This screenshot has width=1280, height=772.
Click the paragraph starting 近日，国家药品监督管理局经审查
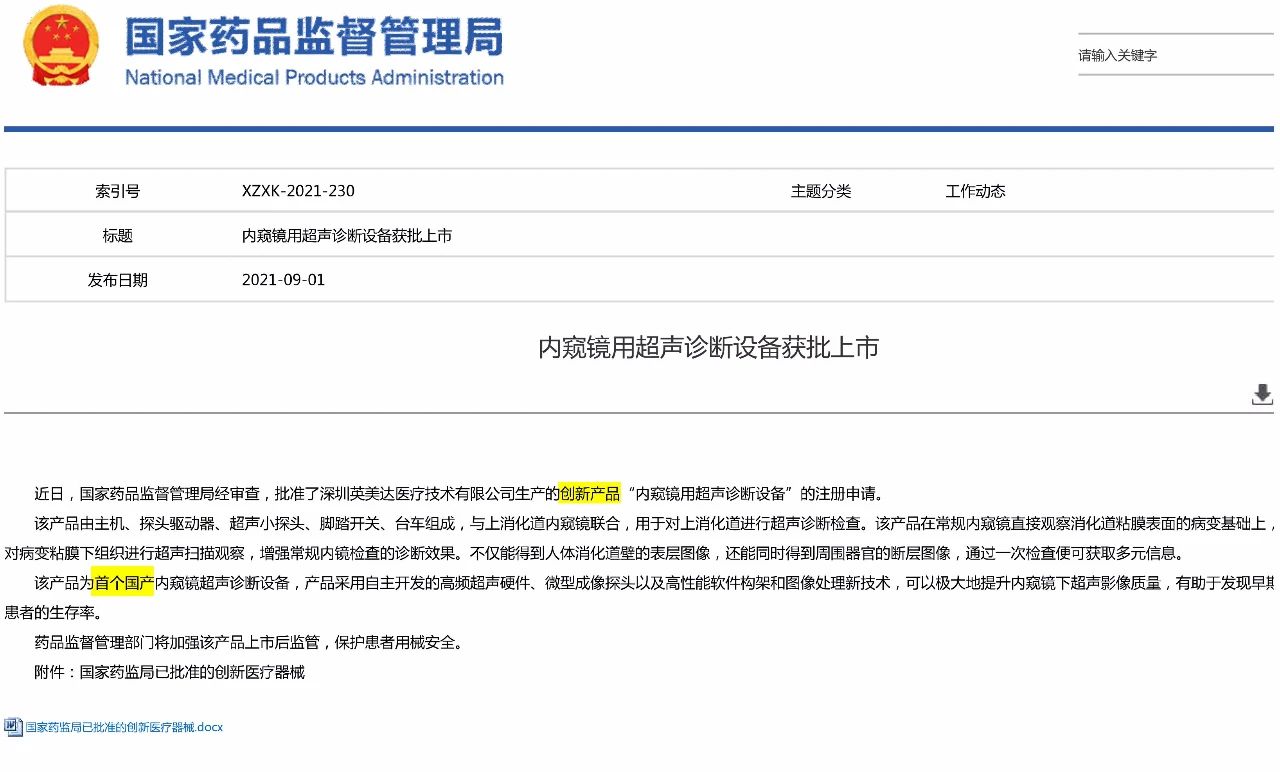coord(460,493)
